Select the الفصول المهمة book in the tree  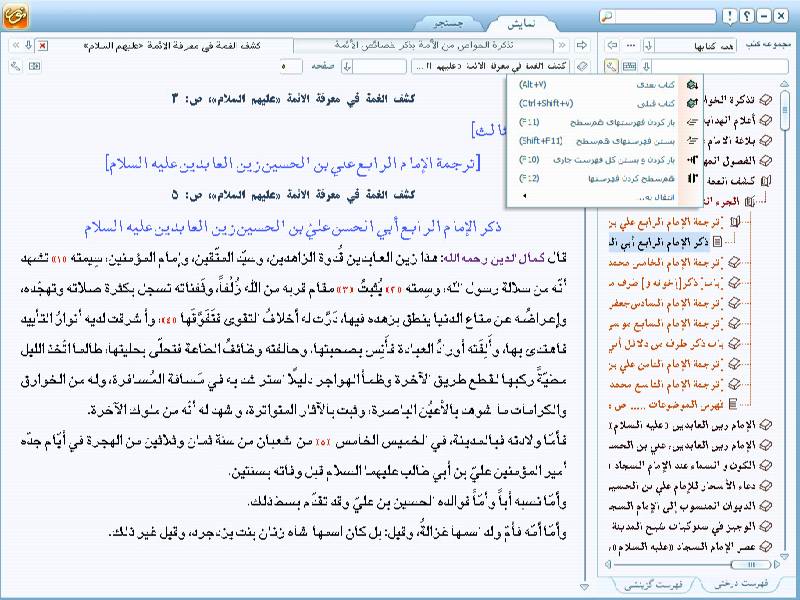739,161
